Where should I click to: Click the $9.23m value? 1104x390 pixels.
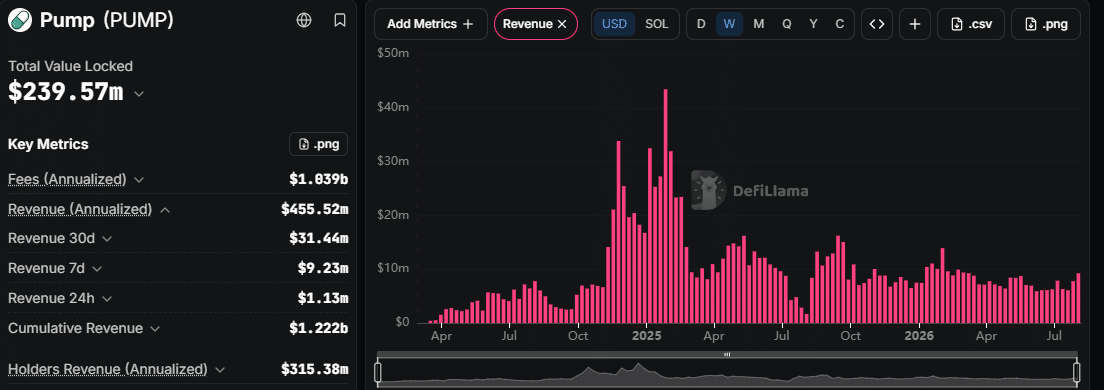pos(322,268)
